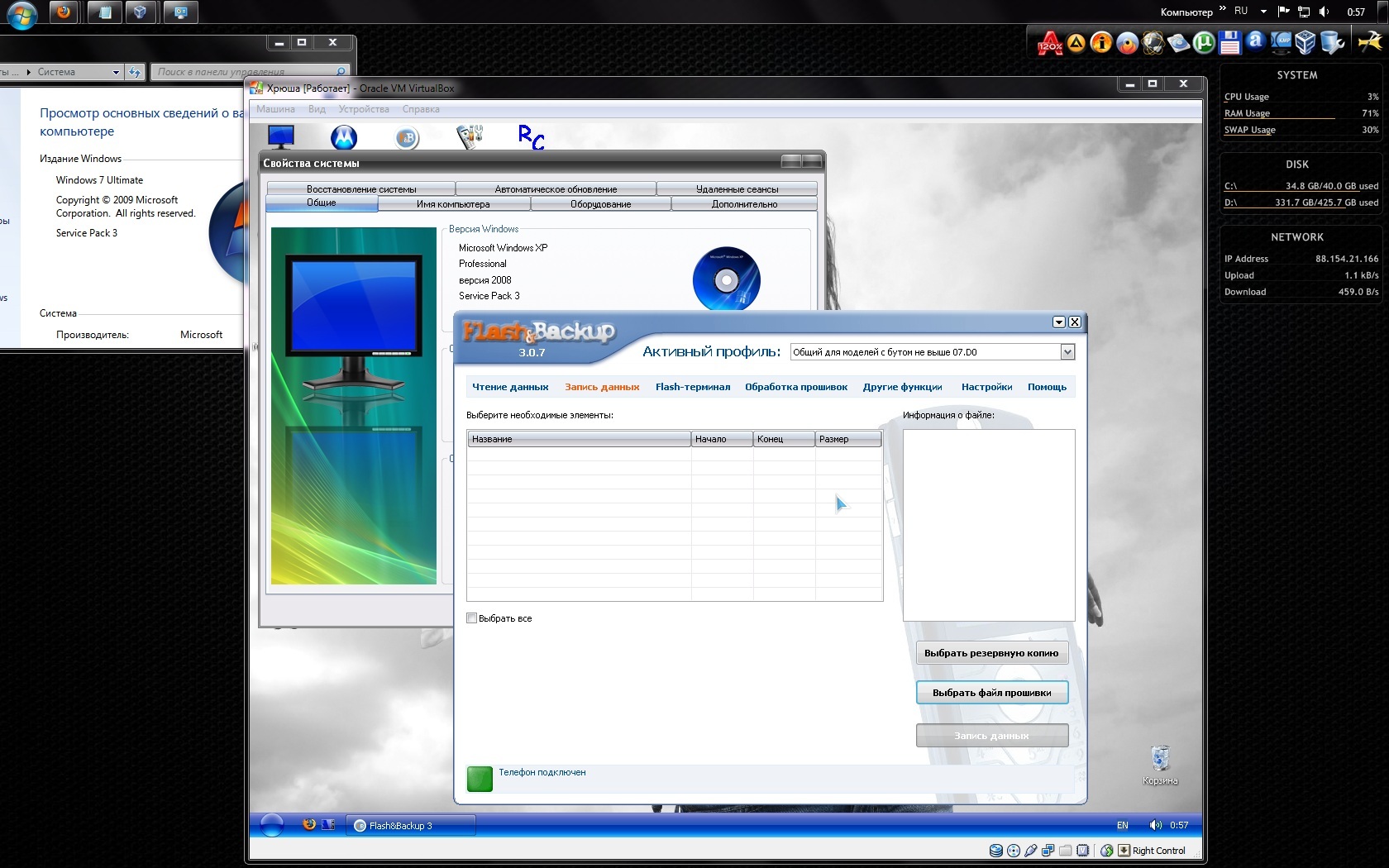Open the system control panel taskbar button
The height and width of the screenshot is (868, 1389).
[x=181, y=12]
